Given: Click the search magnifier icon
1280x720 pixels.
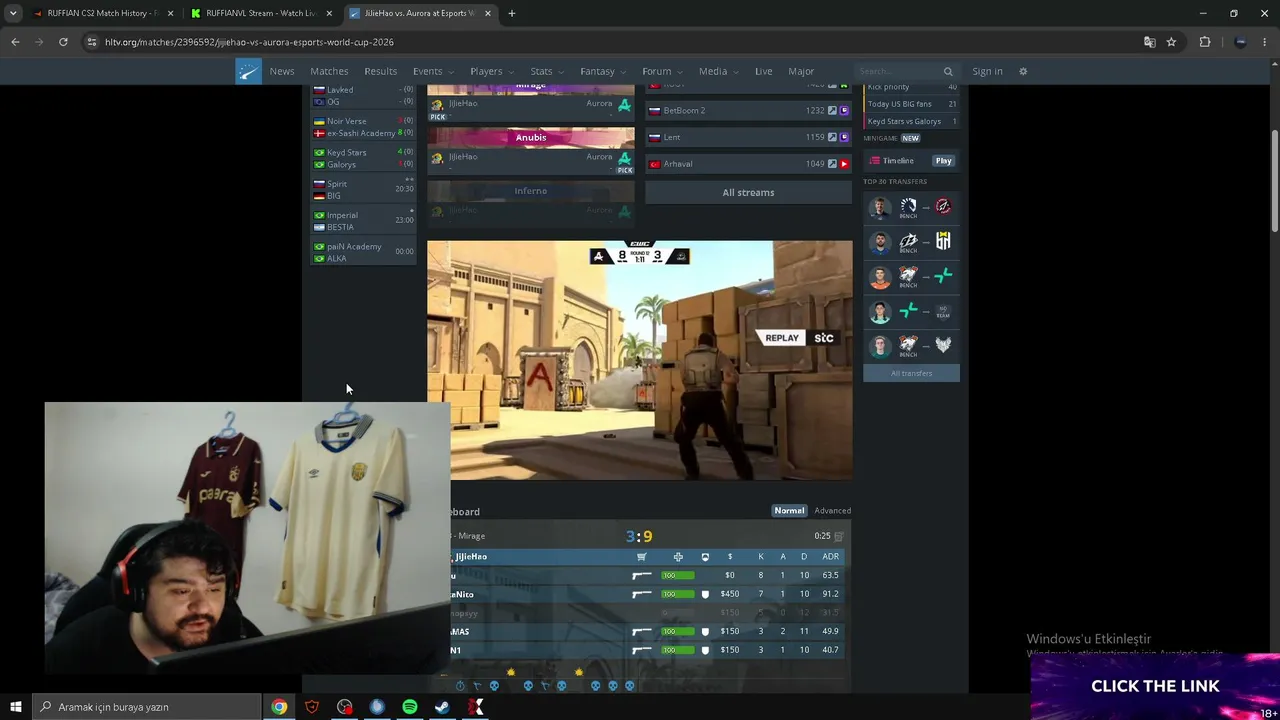Looking at the screenshot, I should (948, 71).
